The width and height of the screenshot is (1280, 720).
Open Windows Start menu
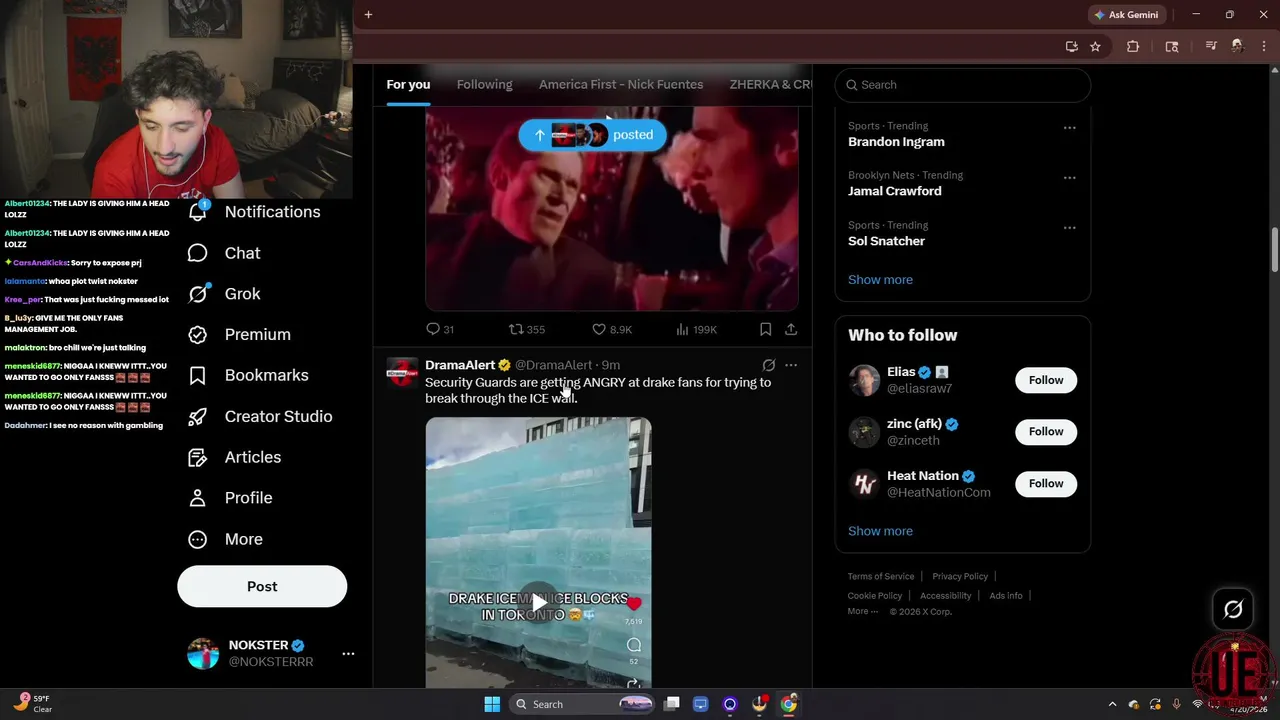(492, 704)
